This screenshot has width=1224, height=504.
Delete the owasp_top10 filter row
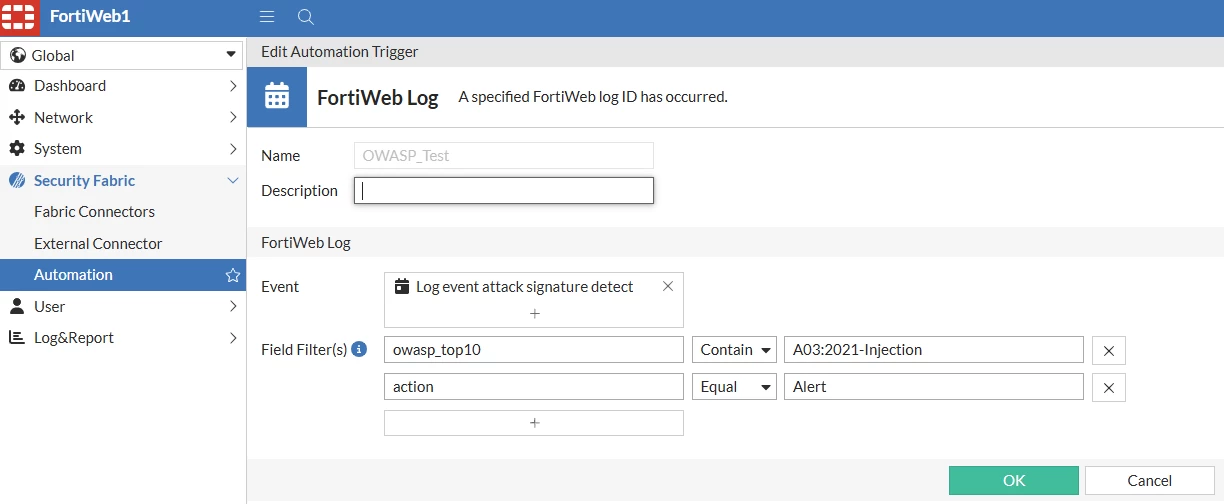point(1109,350)
